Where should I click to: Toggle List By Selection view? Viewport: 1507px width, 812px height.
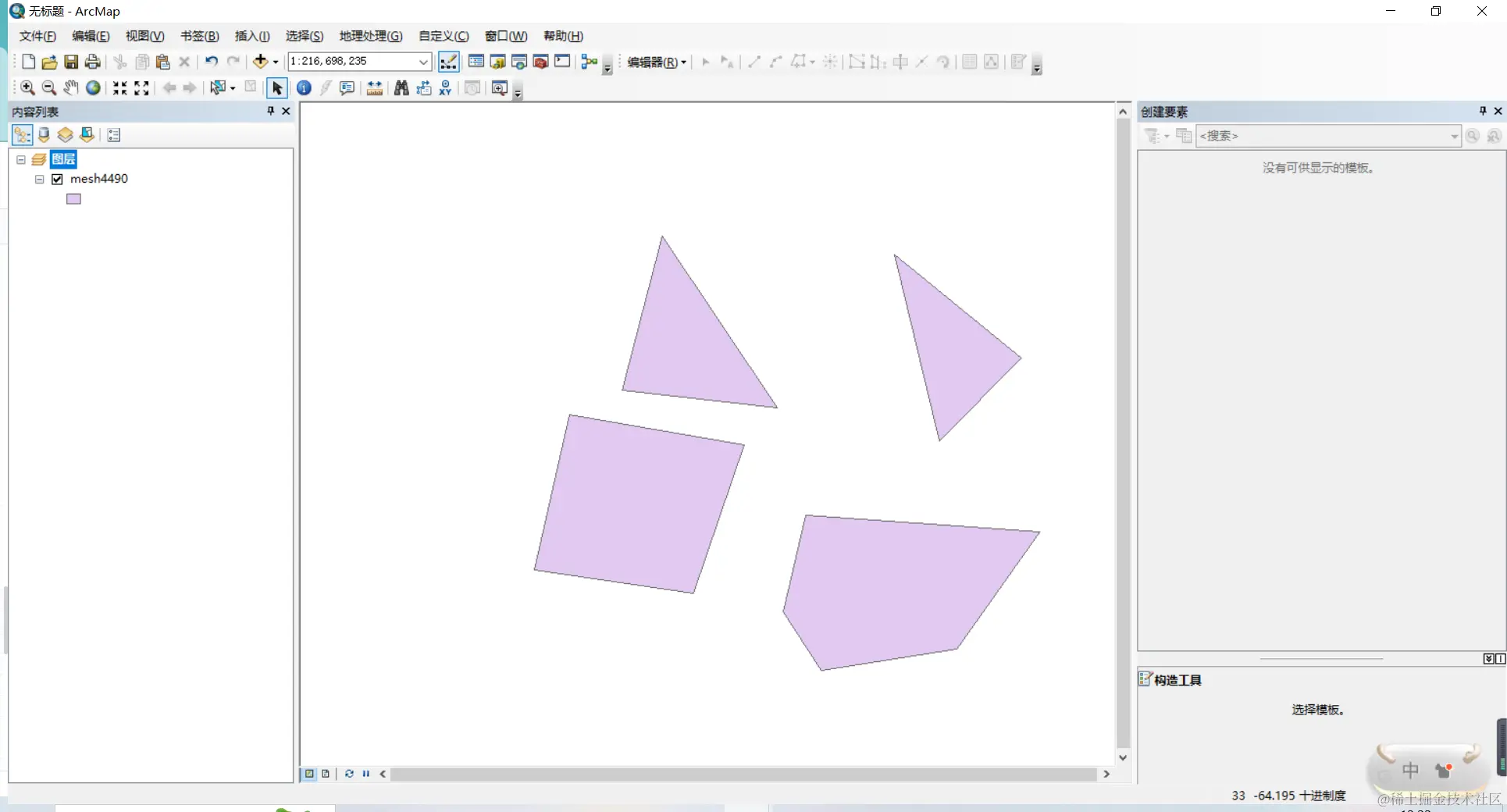click(87, 135)
